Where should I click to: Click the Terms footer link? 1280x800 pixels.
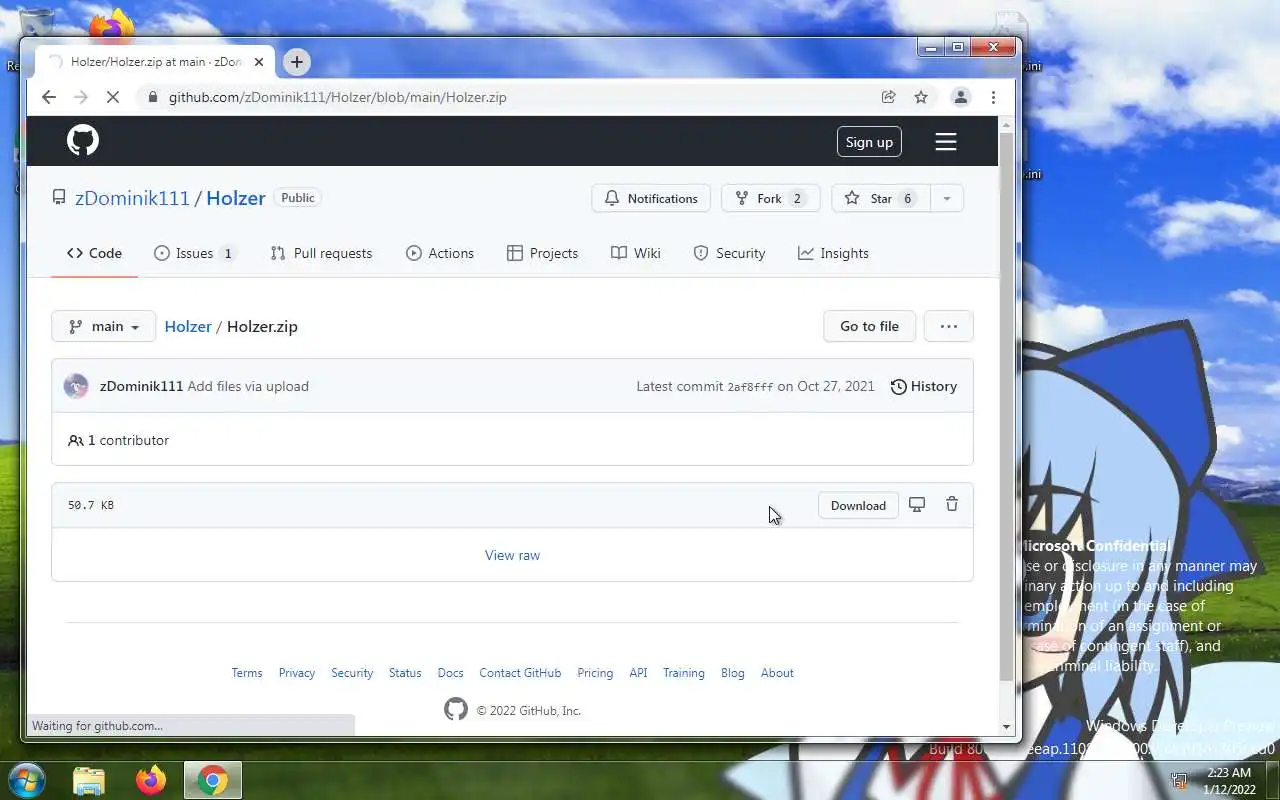click(x=247, y=673)
